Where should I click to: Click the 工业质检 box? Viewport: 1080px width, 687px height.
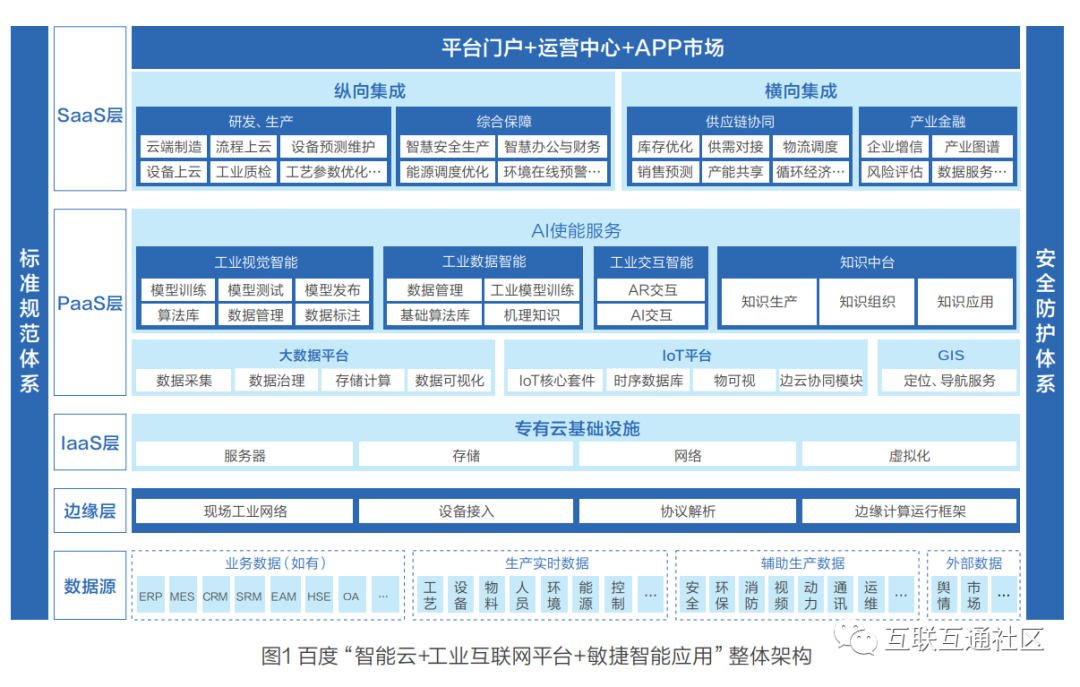(243, 172)
